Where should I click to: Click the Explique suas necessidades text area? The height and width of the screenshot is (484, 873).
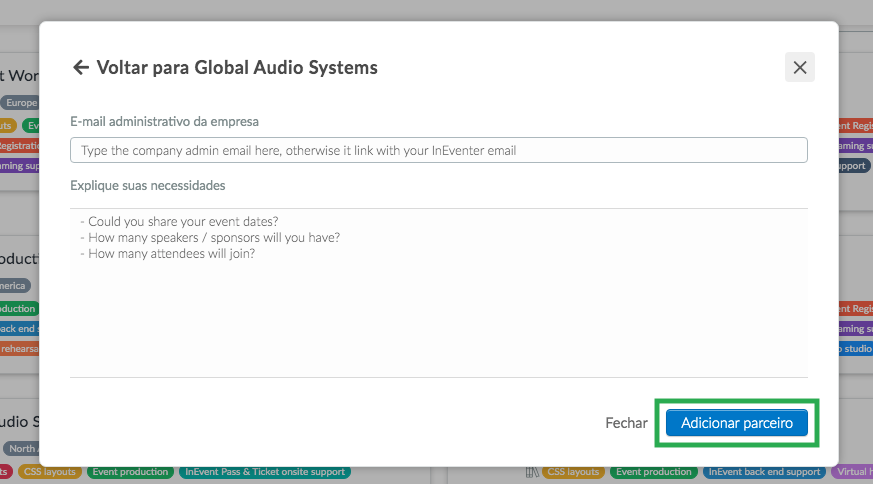coord(439,293)
